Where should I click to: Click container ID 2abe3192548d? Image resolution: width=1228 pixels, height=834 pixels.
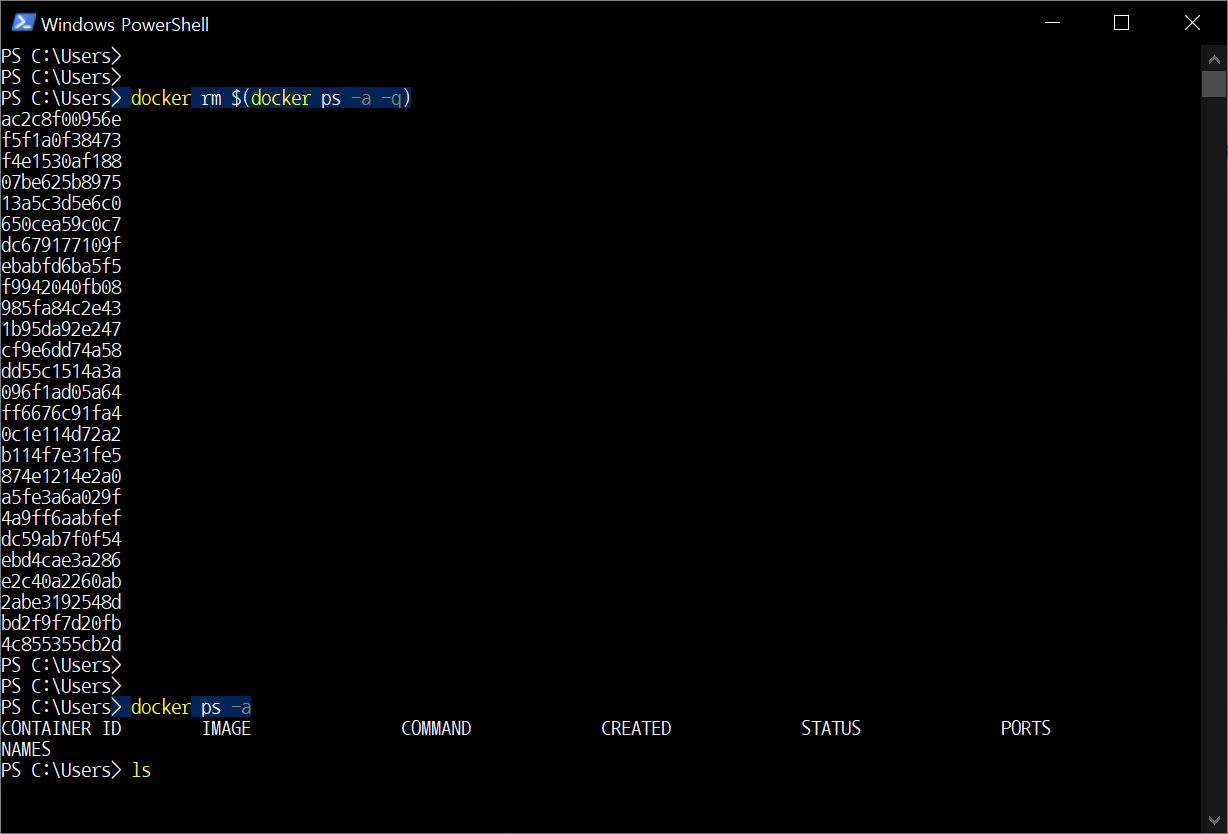point(62,602)
